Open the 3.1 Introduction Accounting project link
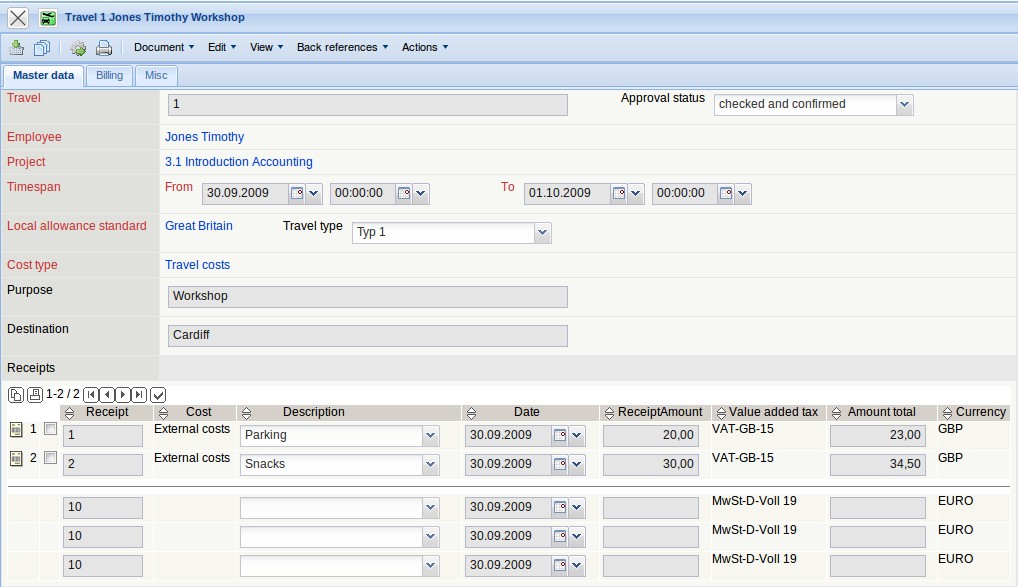Screen dimensions: 1018x587 coord(238,162)
